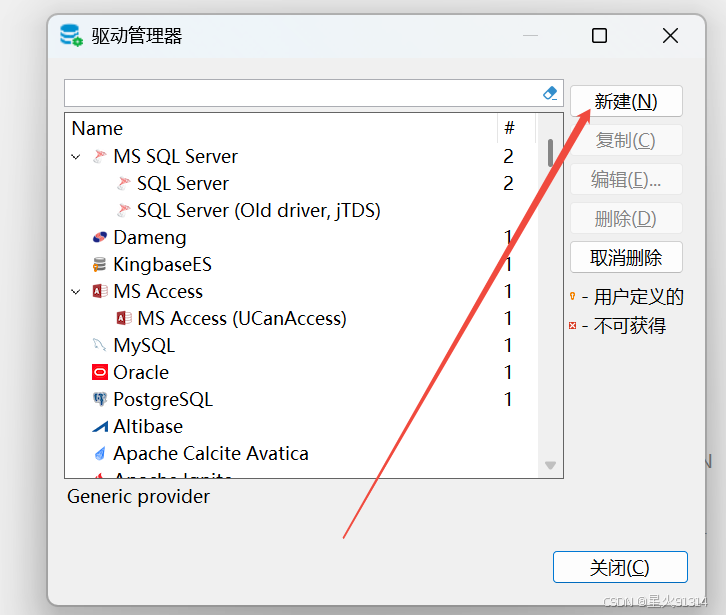726x615 pixels.
Task: Click the MySQL dolphin icon
Action: click(x=100, y=345)
